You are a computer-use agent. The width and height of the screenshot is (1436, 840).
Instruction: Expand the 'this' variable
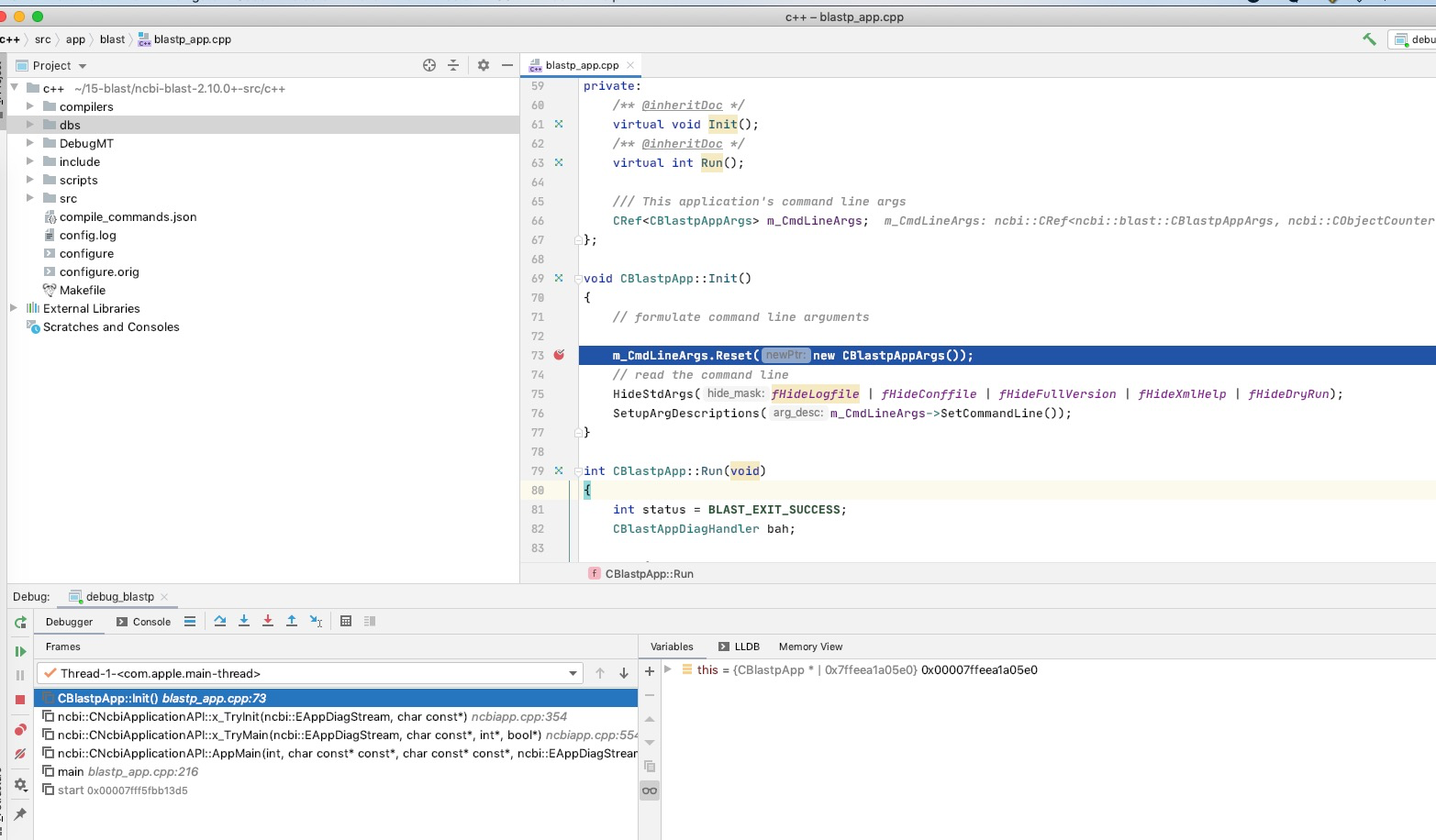pyautogui.click(x=668, y=669)
